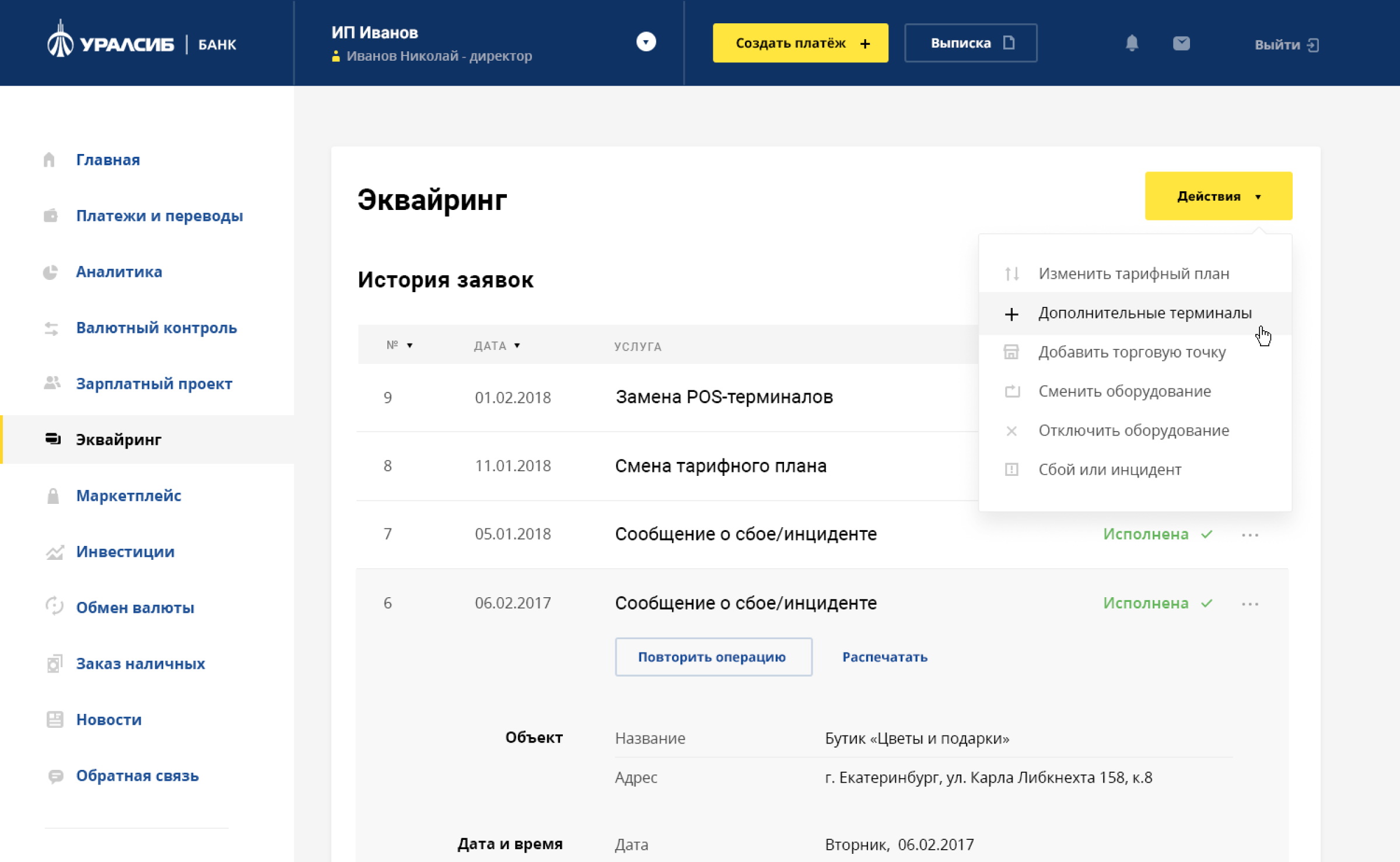Open Аналитика section
This screenshot has width=1400, height=862.
point(119,272)
